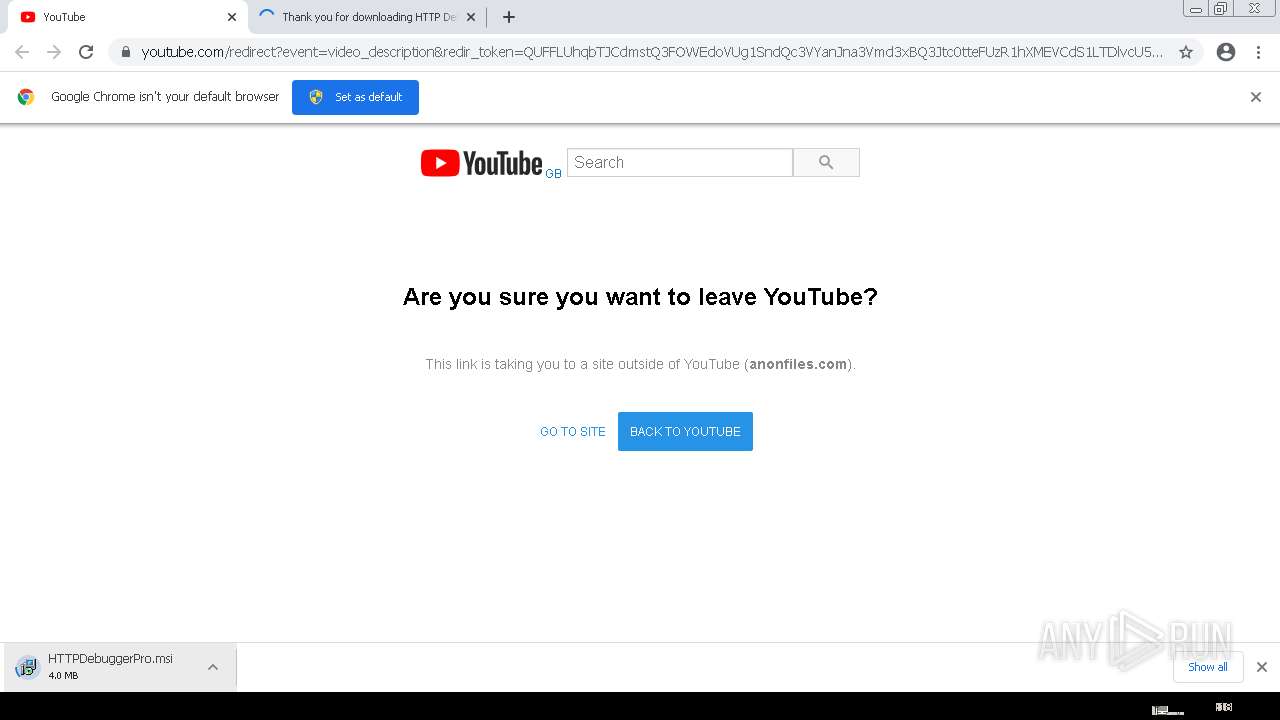
Task: Click the HTTPDebuggerPro.msi installer icon
Action: (27, 667)
